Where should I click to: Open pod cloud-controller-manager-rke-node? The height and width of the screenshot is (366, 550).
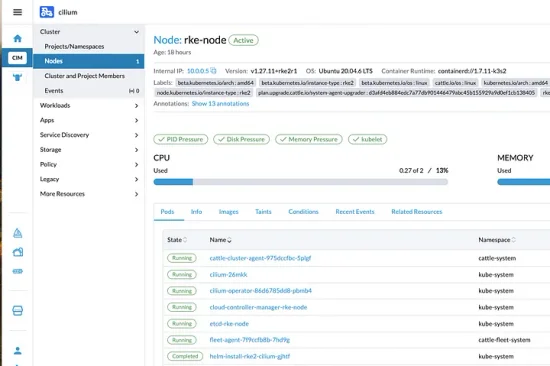pos(258,307)
